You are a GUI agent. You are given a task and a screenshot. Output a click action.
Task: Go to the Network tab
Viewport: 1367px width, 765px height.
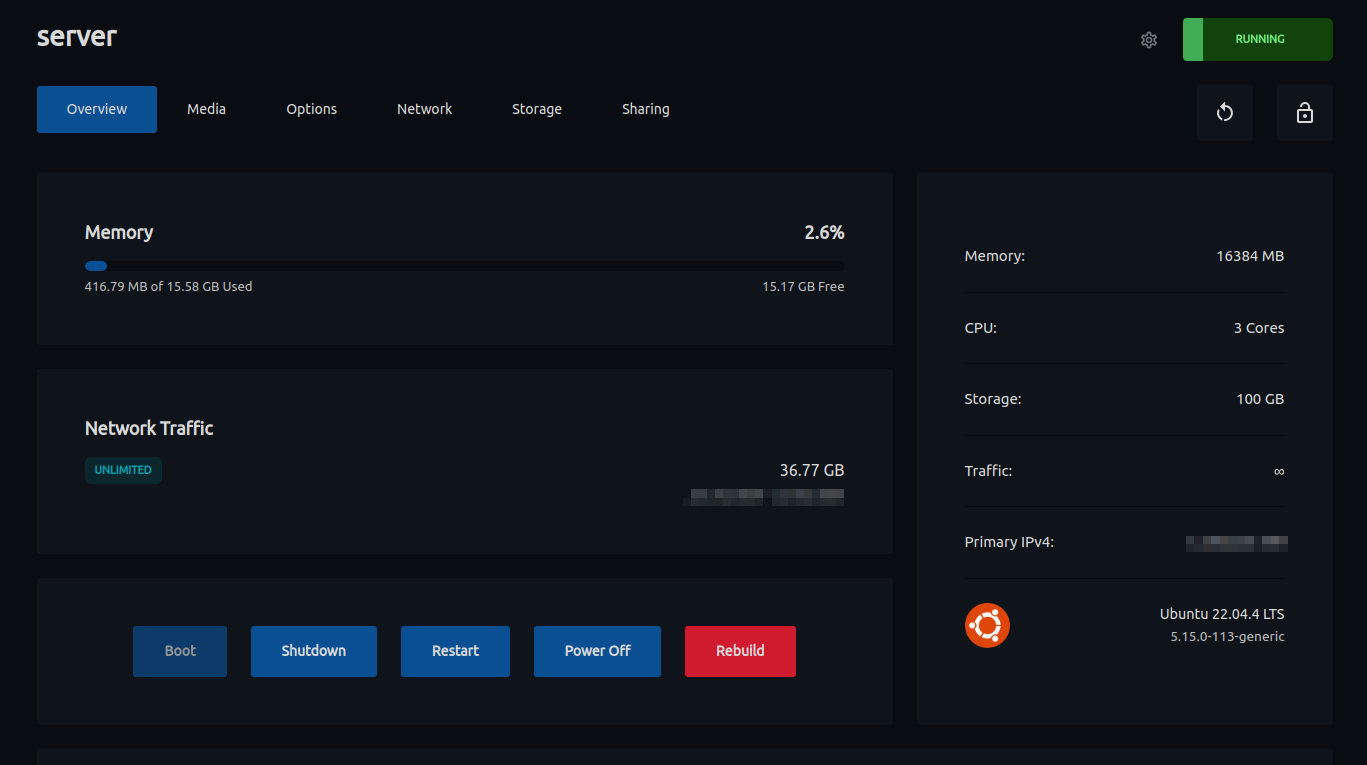point(424,109)
